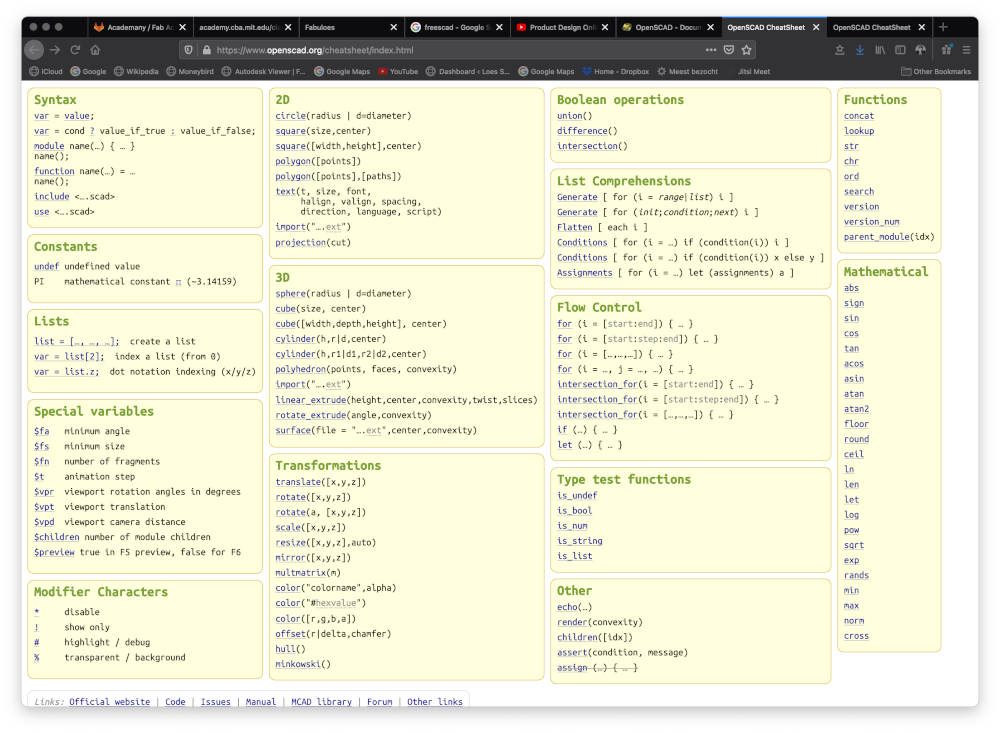
Task: Click the circle link under 2D
Action: pyautogui.click(x=290, y=116)
